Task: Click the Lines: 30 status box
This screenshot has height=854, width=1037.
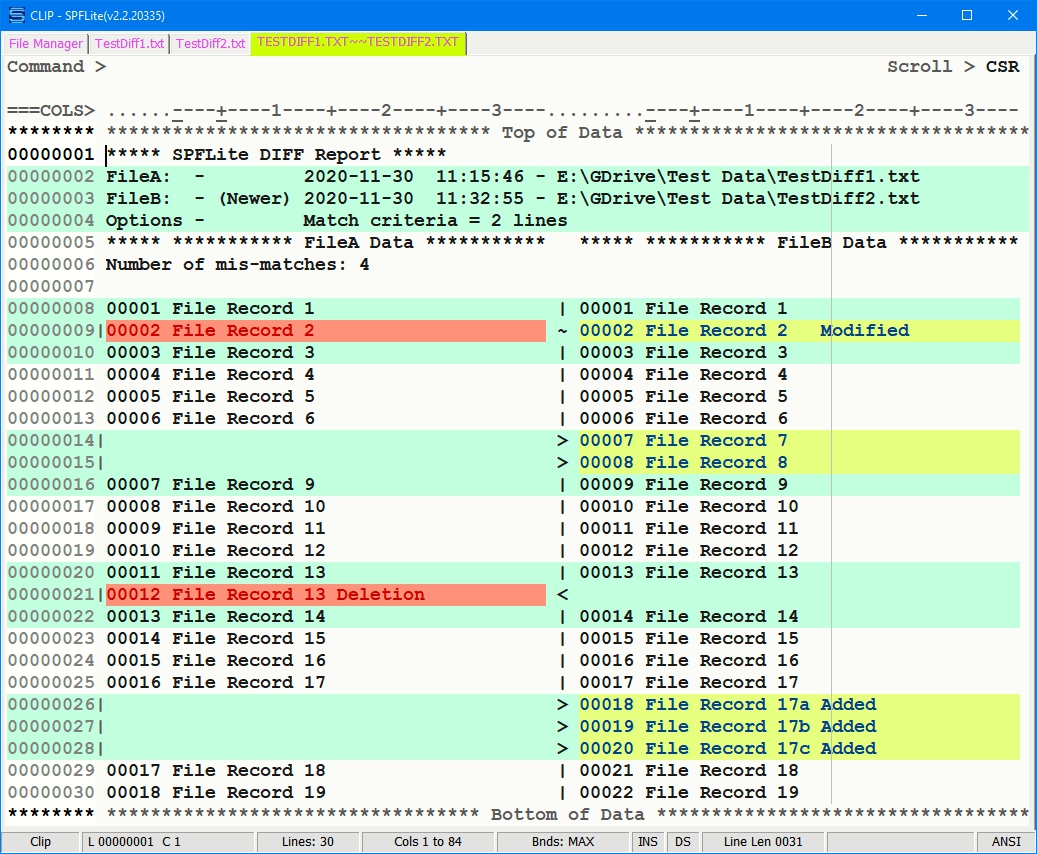Action: click(x=308, y=842)
